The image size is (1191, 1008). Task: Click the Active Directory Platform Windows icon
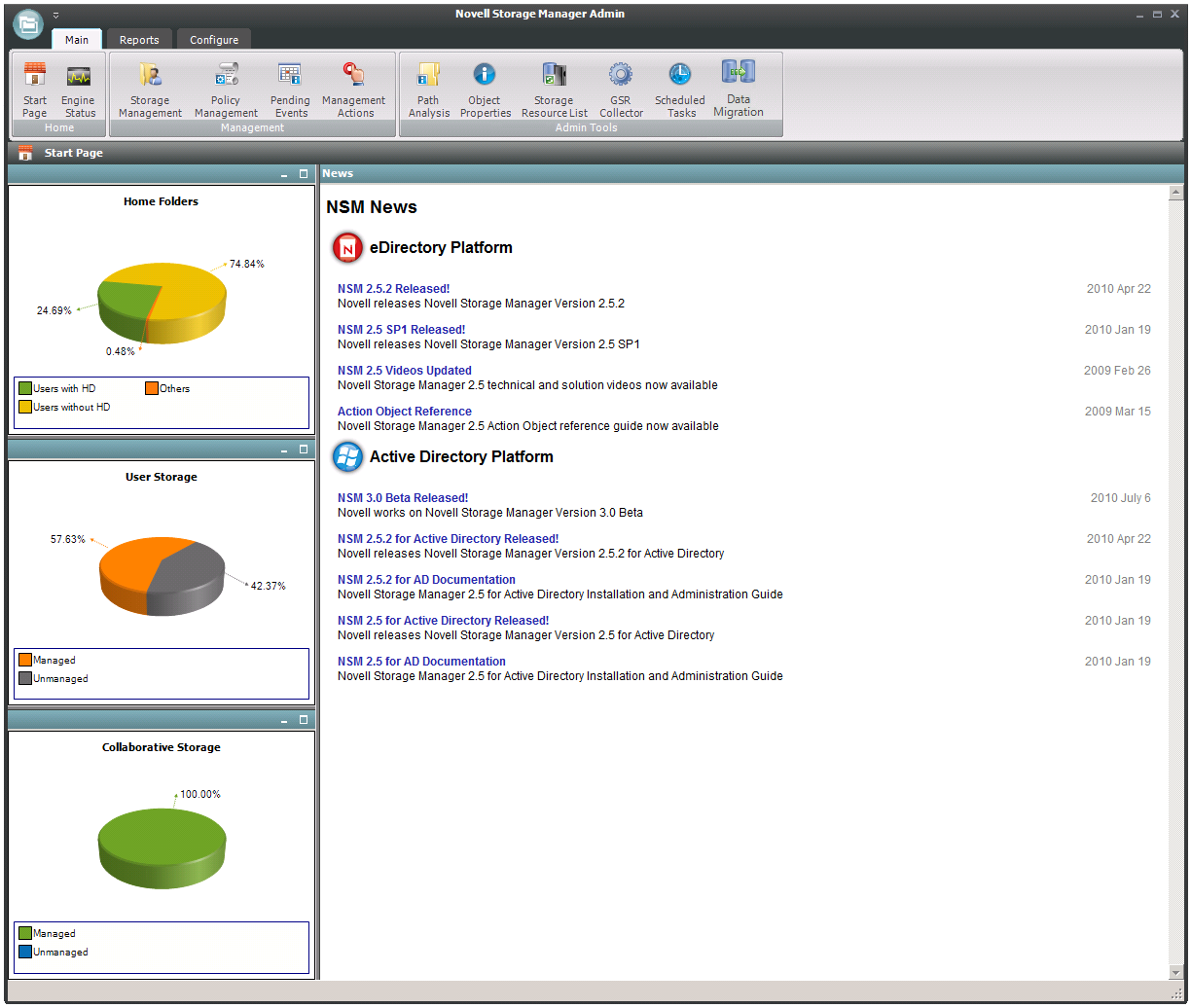pyautogui.click(x=347, y=456)
